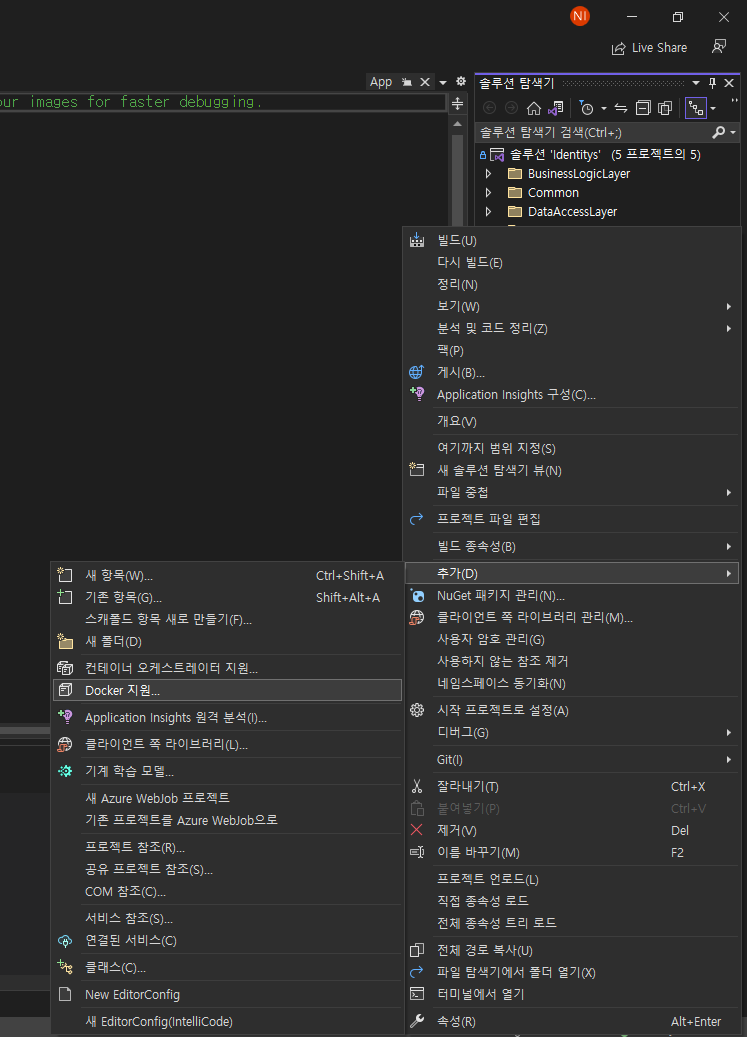Click 이름 바꾸기(M) rename entry
747x1037 pixels.
coord(572,852)
